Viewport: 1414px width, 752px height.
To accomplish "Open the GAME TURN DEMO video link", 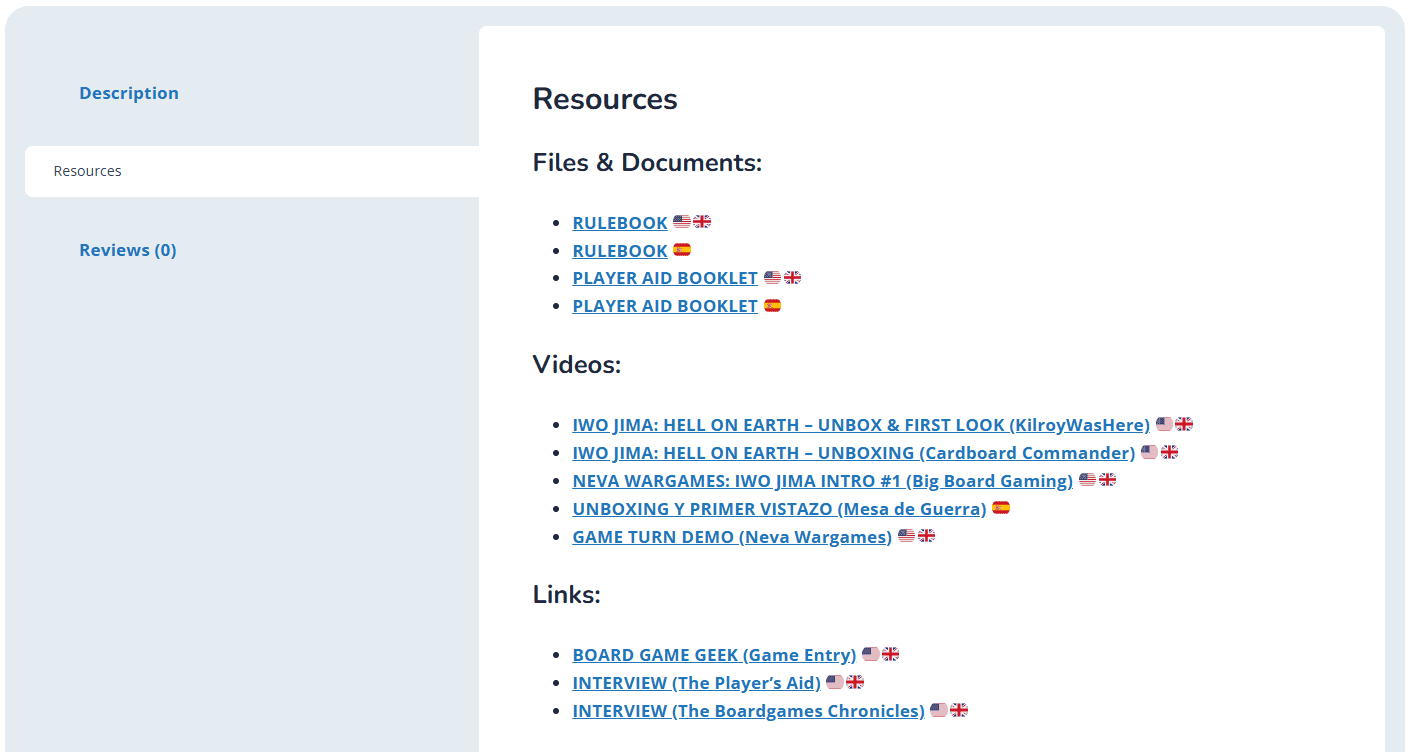I will coord(731,537).
